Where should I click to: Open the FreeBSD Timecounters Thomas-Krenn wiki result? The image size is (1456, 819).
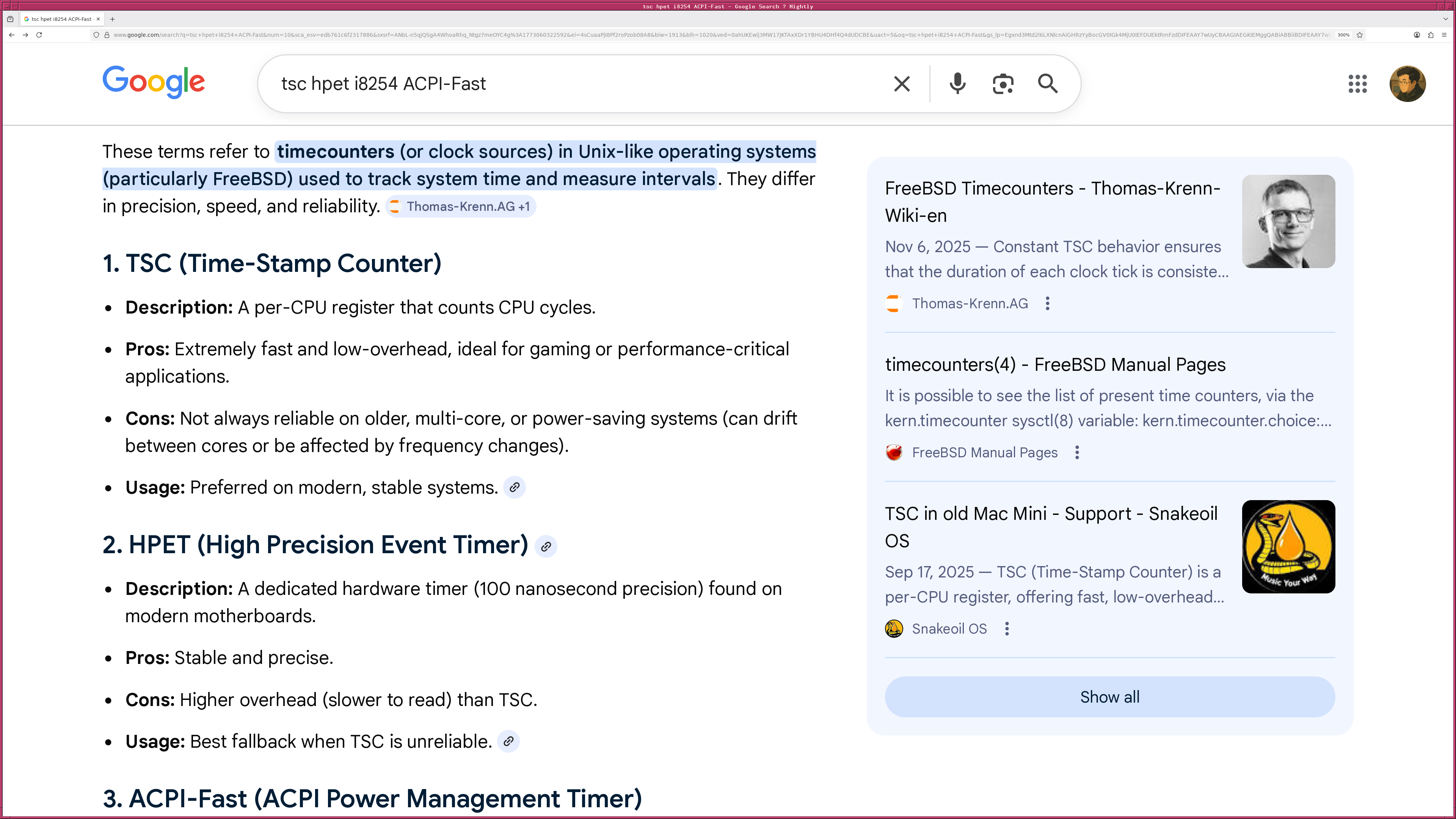pyautogui.click(x=1052, y=202)
